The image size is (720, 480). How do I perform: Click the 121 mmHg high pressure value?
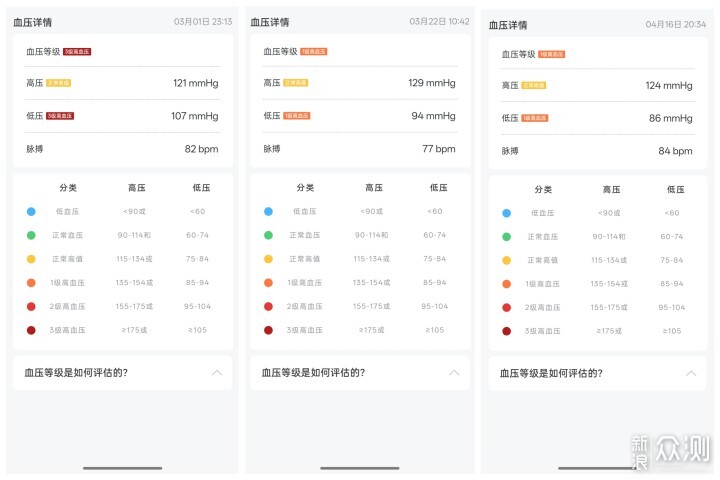(196, 83)
